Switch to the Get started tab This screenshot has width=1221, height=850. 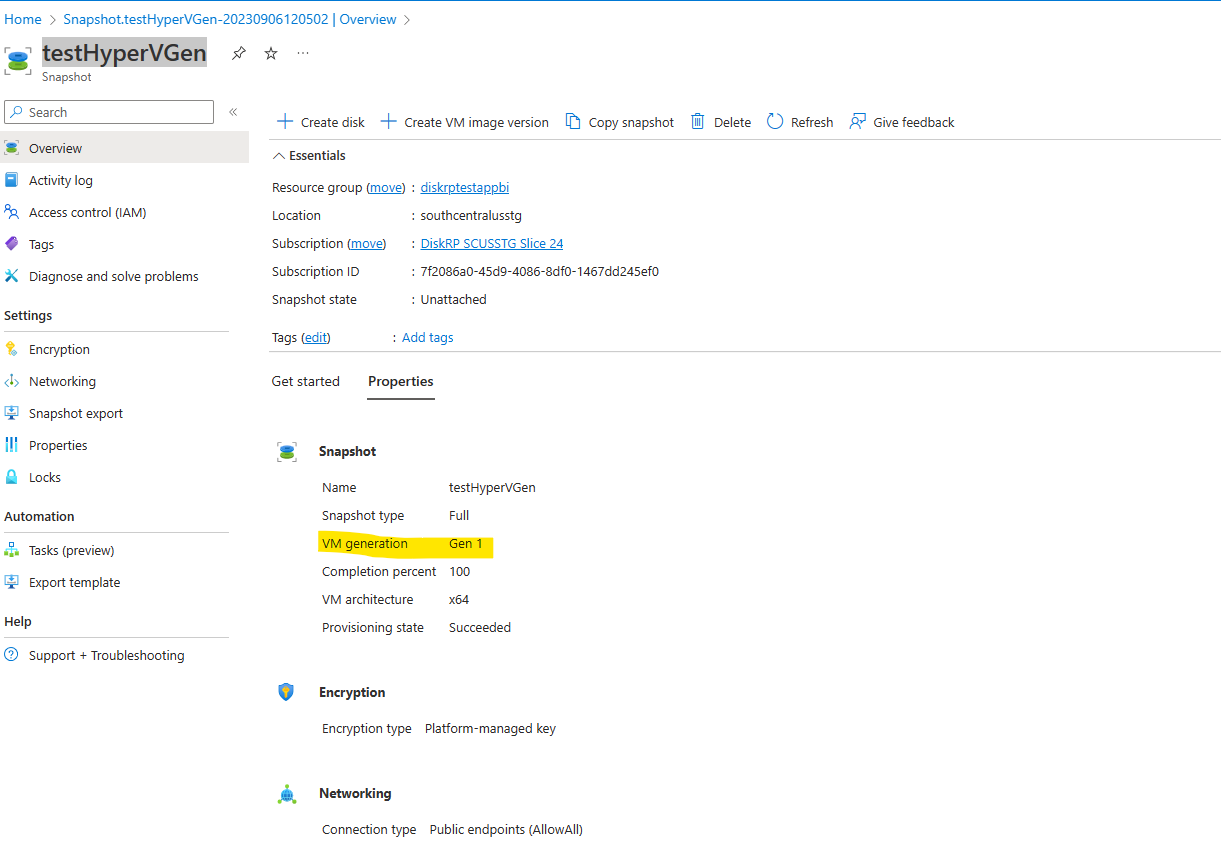pyautogui.click(x=305, y=381)
